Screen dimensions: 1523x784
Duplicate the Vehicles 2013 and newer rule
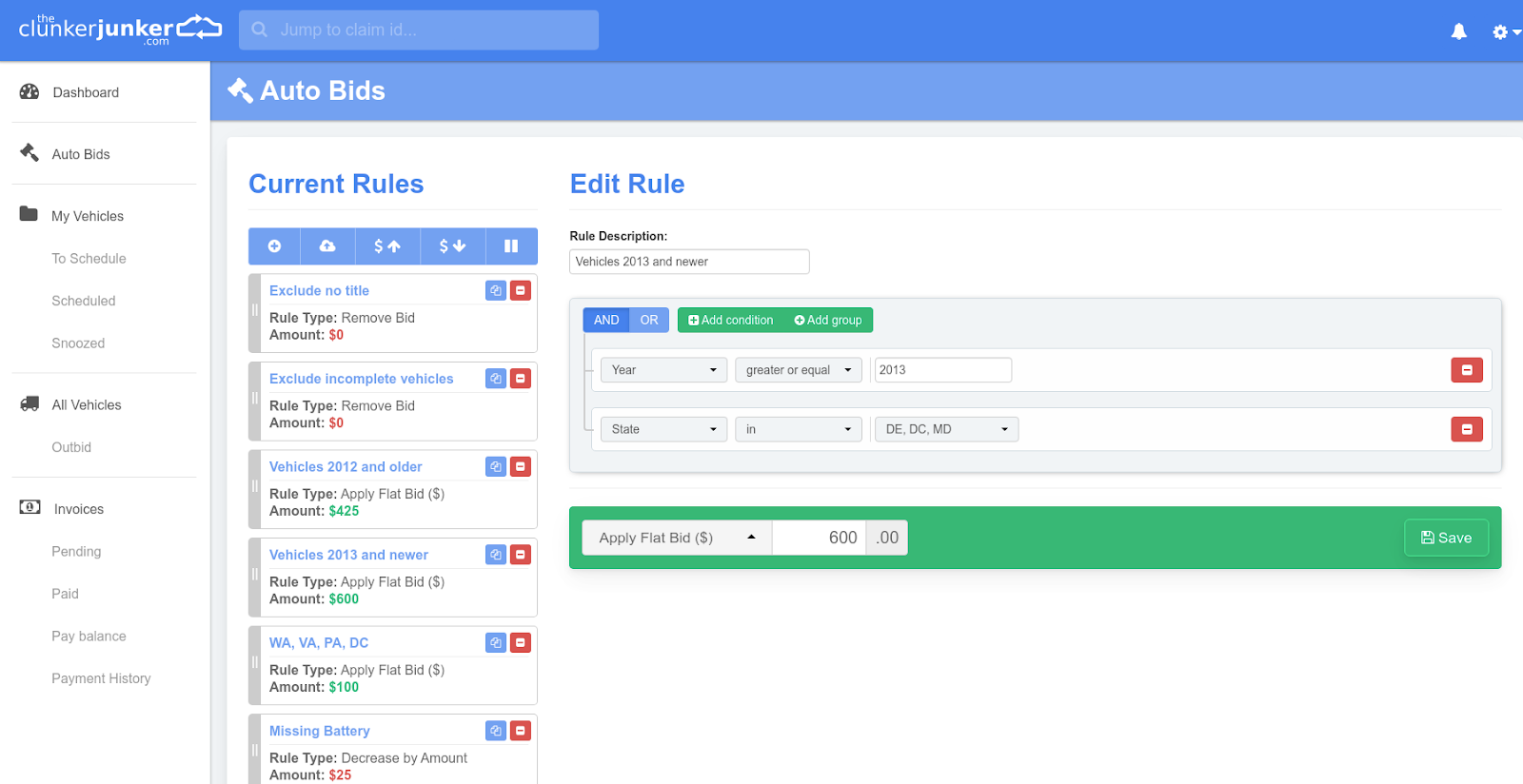[496, 555]
